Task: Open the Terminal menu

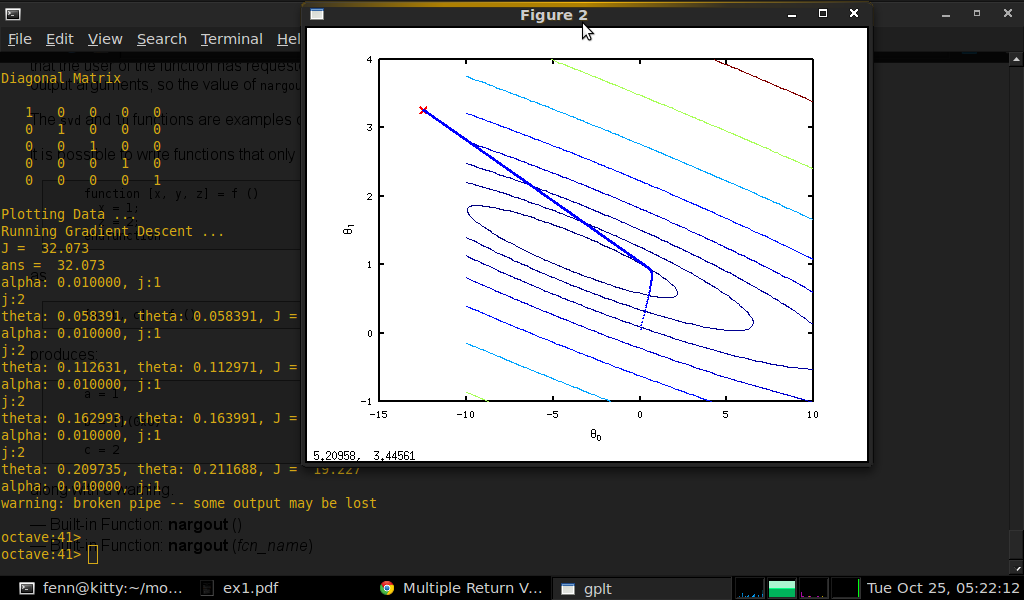Action: coord(232,39)
